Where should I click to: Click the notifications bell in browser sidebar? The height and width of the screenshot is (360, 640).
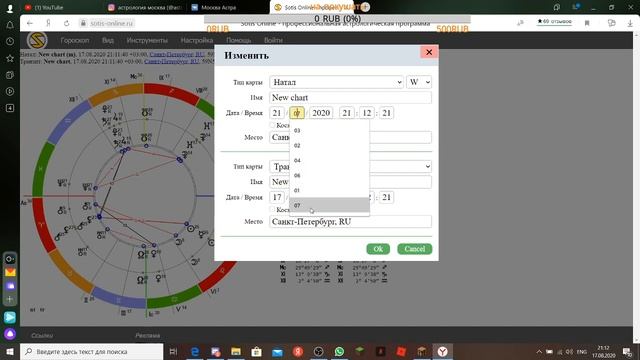(10, 25)
